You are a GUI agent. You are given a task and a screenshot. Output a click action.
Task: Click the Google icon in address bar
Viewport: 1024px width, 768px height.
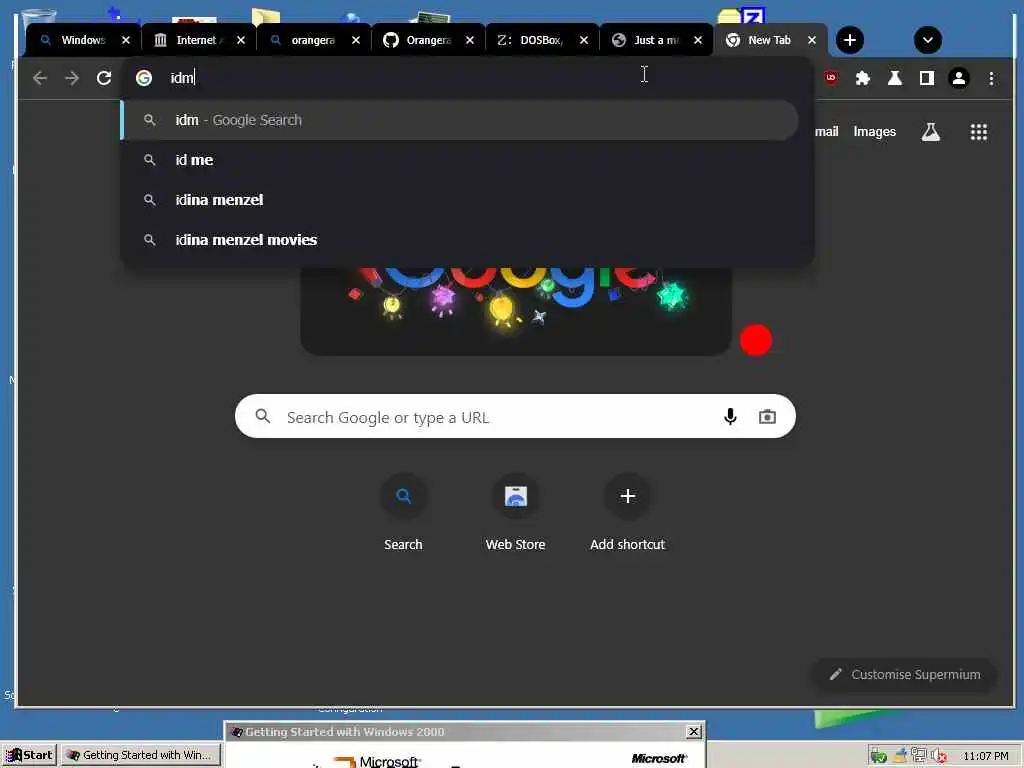[x=144, y=78]
